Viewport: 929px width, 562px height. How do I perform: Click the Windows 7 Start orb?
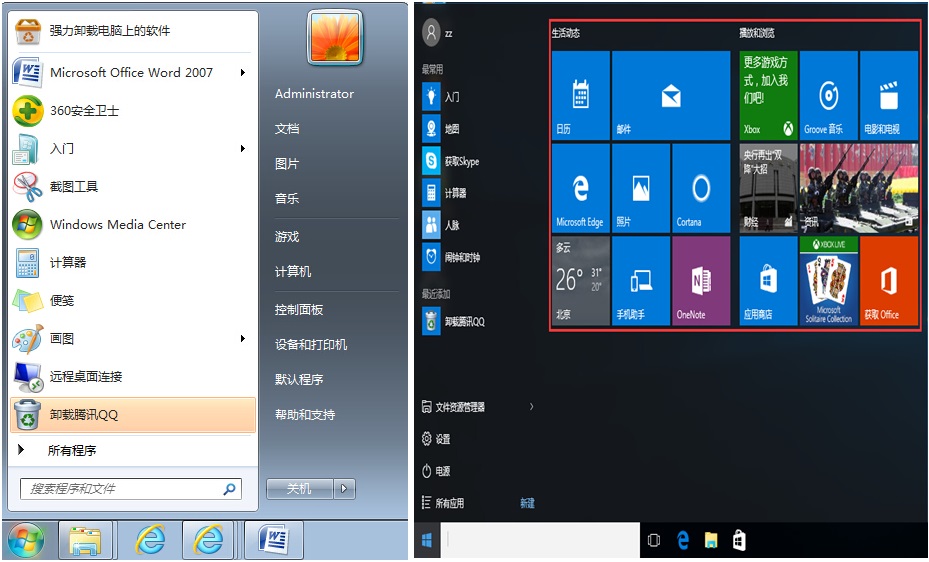pyautogui.click(x=26, y=539)
